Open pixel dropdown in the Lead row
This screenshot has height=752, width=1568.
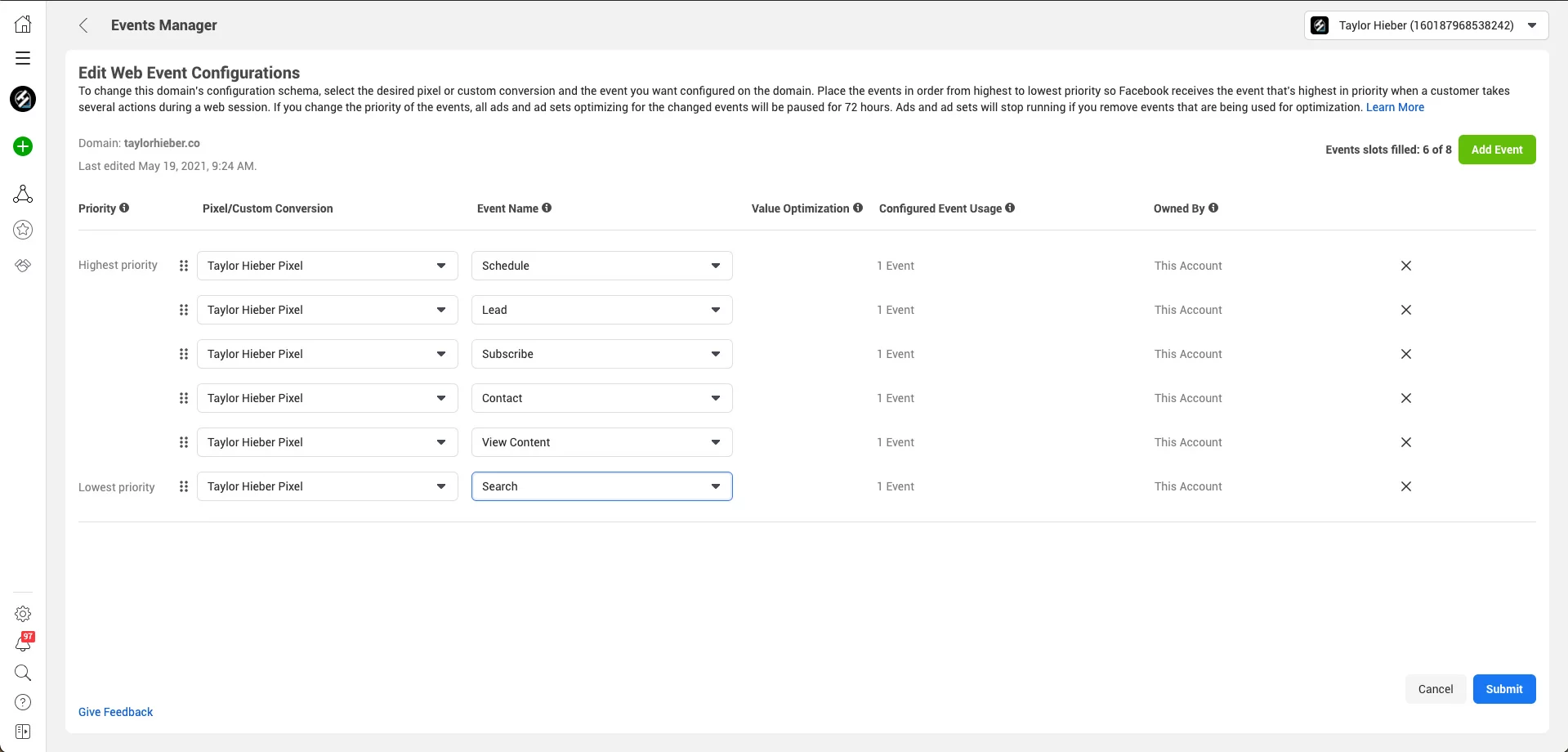327,310
